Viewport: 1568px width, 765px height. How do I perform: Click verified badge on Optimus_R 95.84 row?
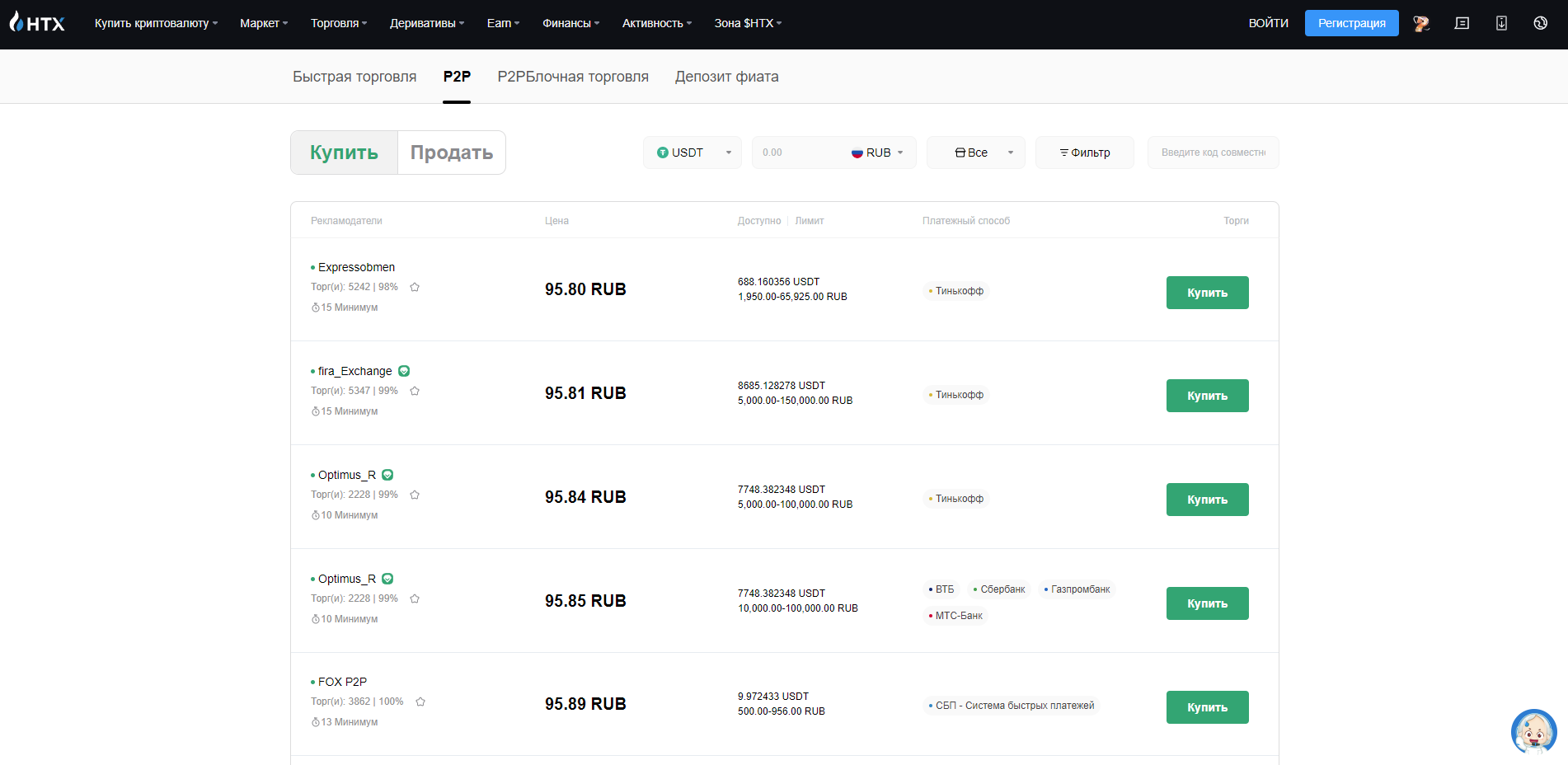[x=387, y=475]
